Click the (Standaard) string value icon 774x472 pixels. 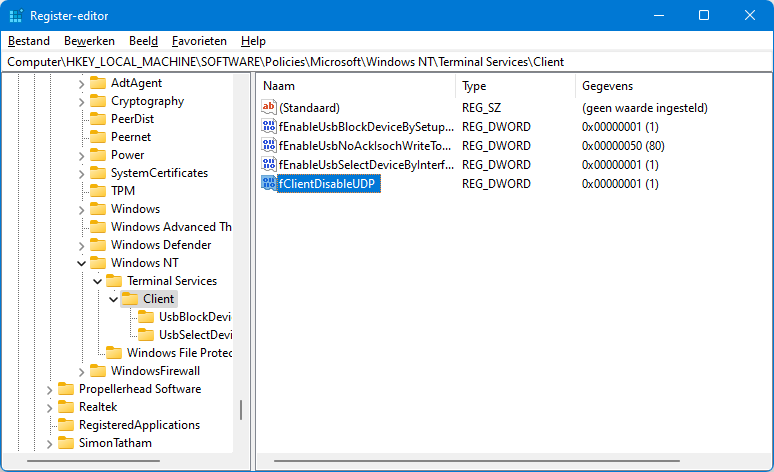pos(269,108)
